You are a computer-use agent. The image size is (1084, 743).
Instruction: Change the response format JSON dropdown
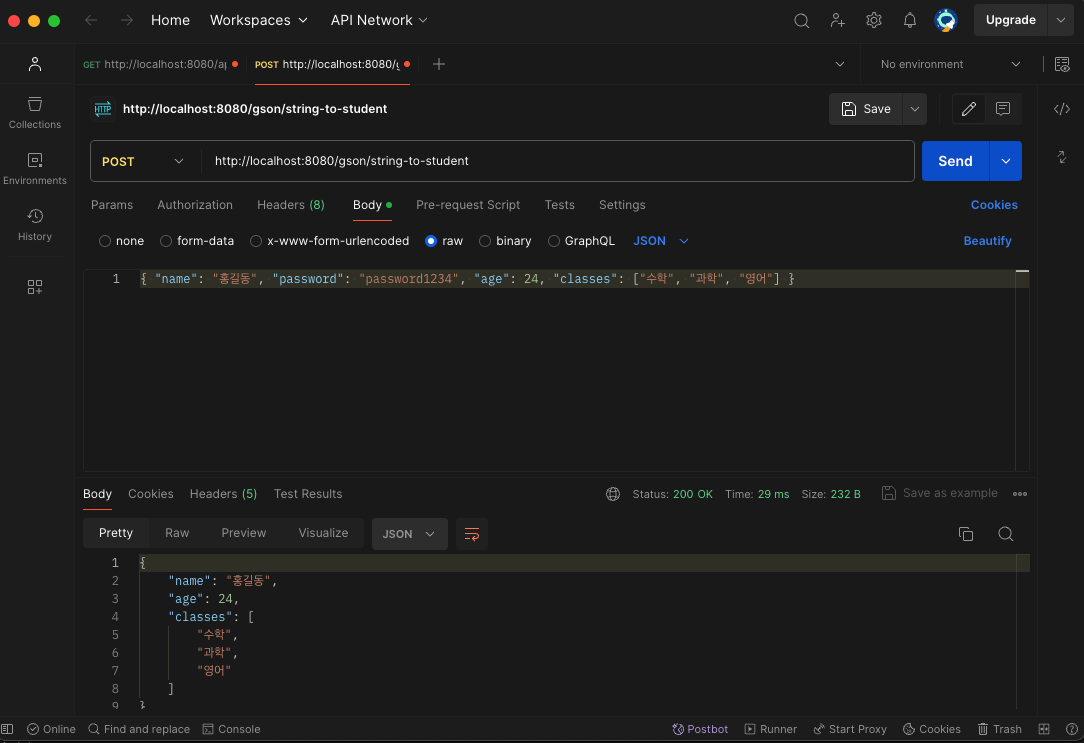(409, 534)
